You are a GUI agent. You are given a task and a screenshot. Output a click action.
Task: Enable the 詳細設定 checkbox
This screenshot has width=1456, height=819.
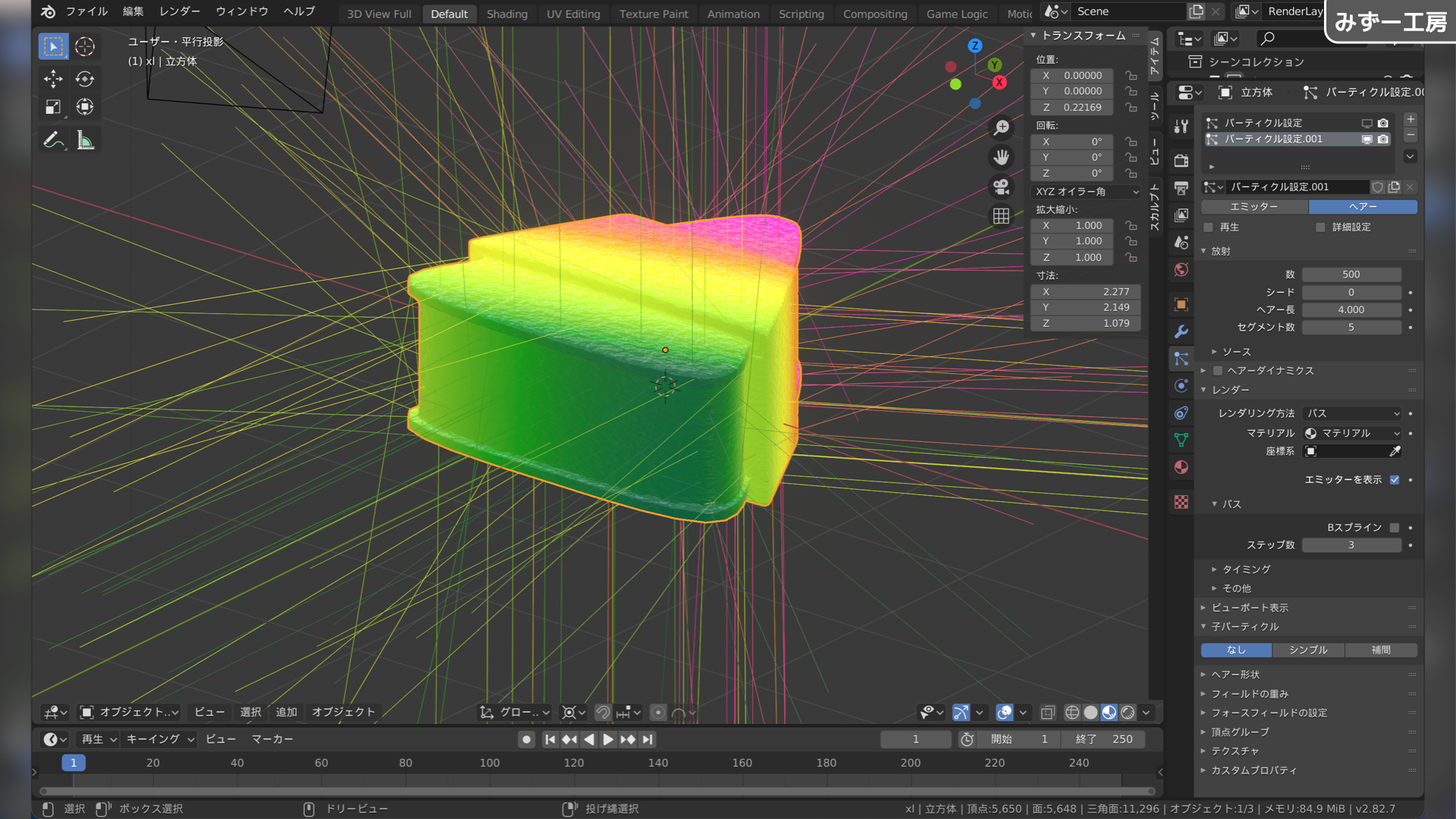pos(1320,227)
